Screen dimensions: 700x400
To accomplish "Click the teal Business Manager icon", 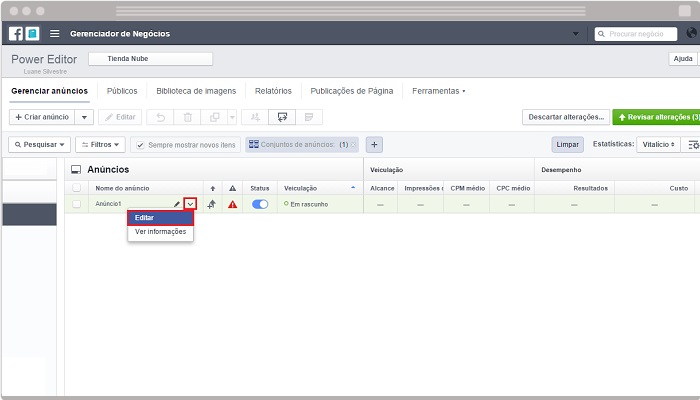I will coord(32,34).
